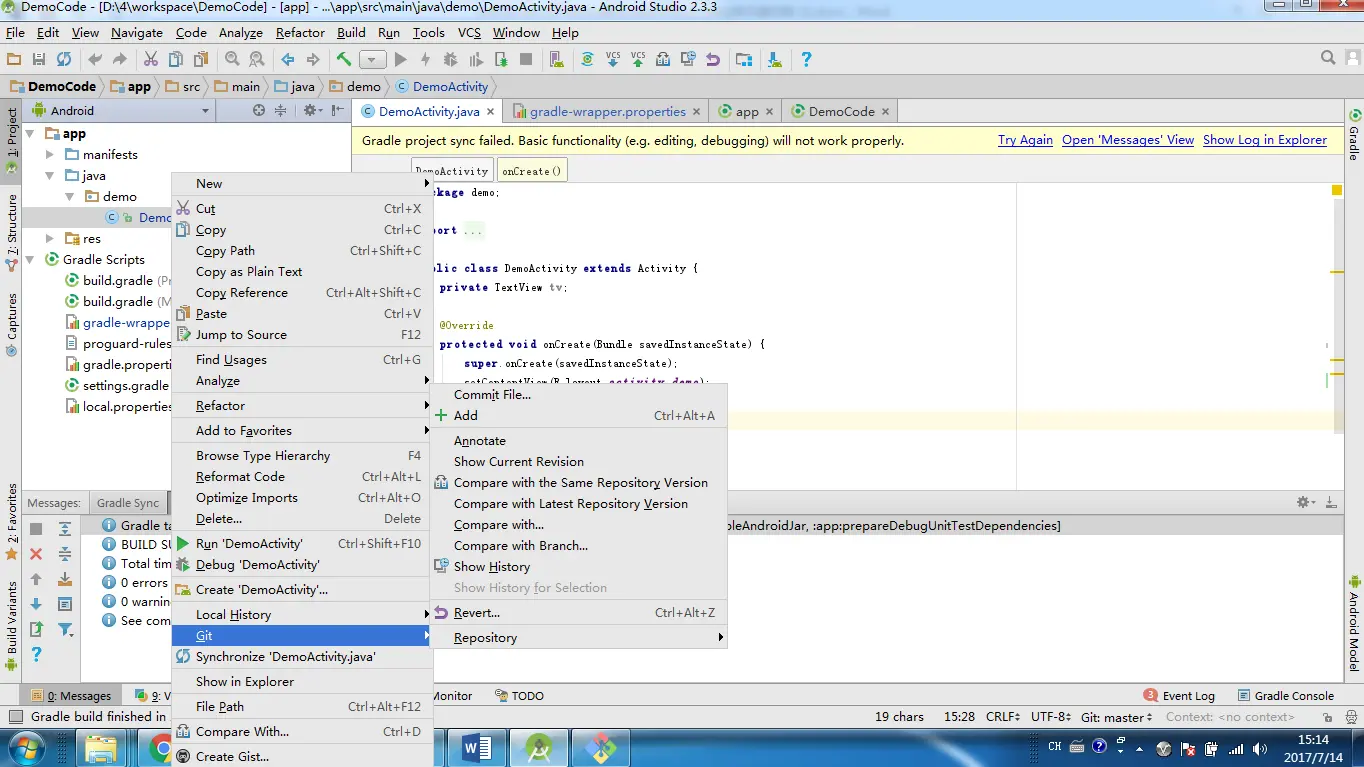Click the green Run app toolbar icon
The height and width of the screenshot is (767, 1364).
coord(400,59)
